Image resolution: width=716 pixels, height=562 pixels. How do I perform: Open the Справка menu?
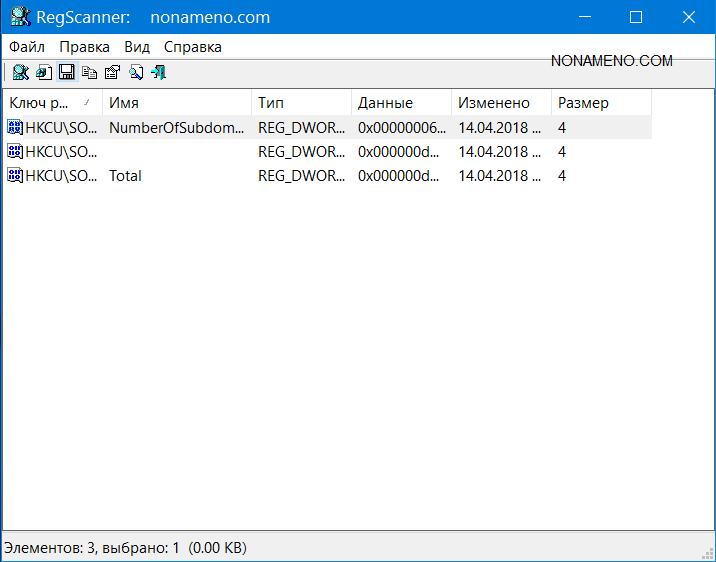(193, 47)
